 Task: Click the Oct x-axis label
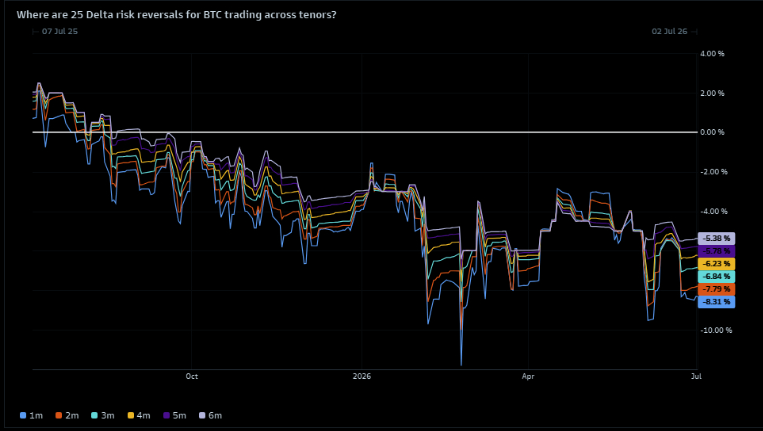(192, 376)
